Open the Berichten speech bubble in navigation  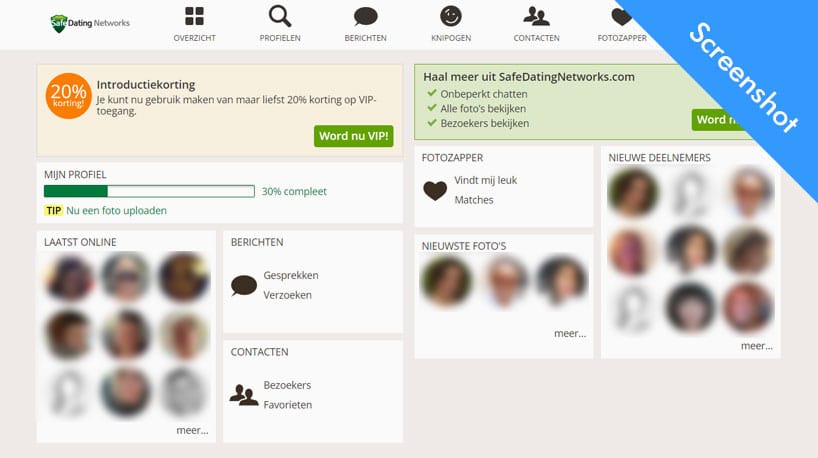click(365, 17)
